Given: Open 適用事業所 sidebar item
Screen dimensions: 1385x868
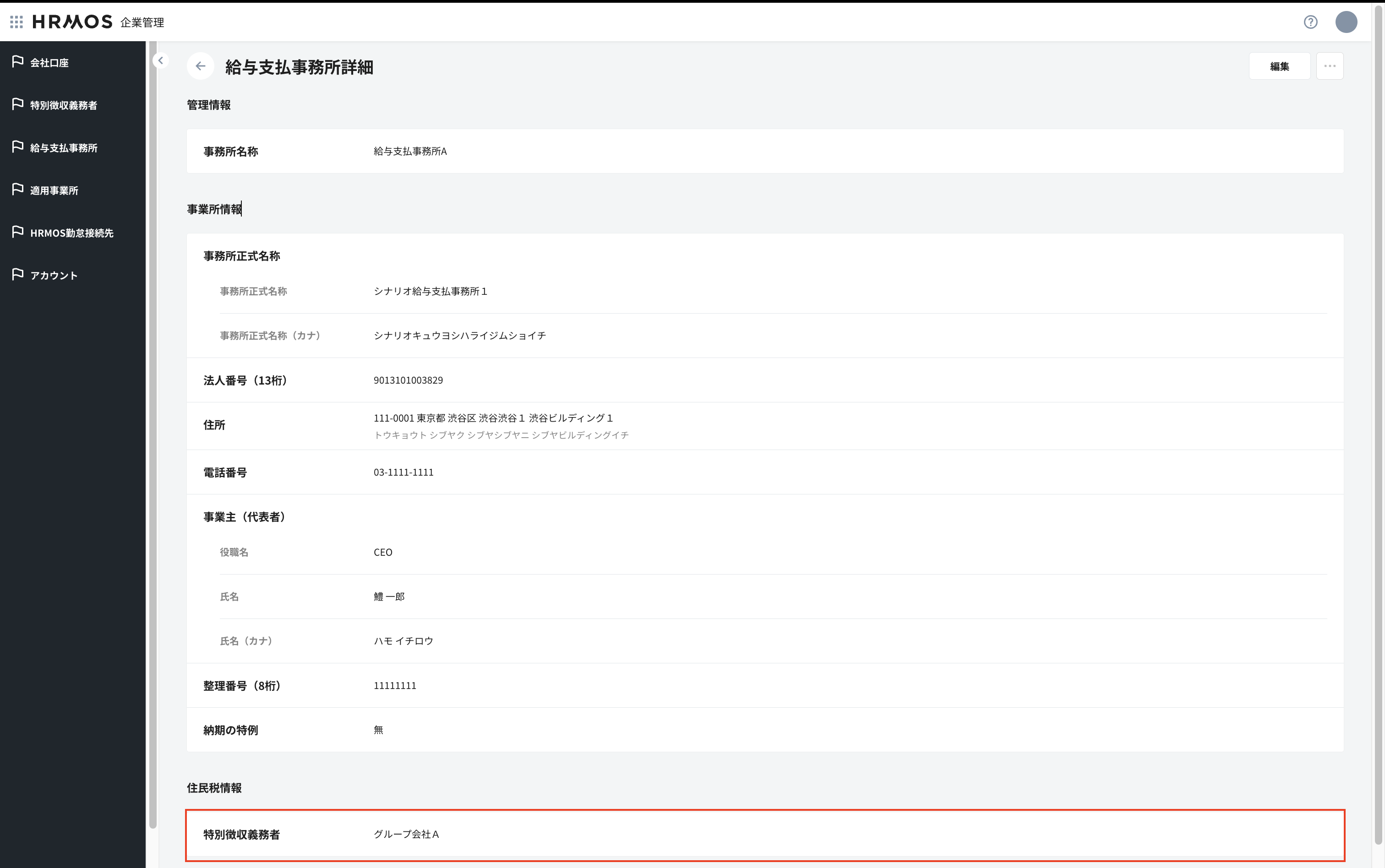Looking at the screenshot, I should point(54,190).
